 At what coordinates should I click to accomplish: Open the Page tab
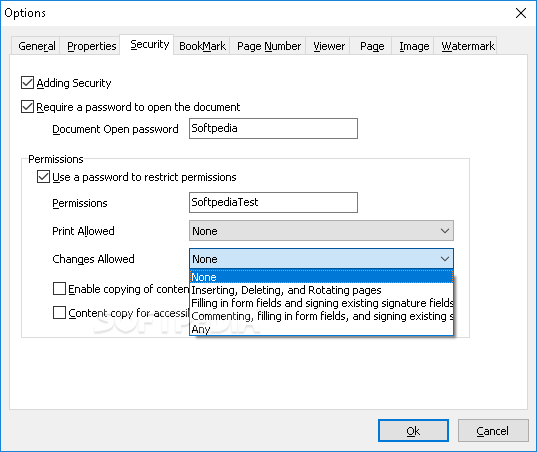(372, 46)
